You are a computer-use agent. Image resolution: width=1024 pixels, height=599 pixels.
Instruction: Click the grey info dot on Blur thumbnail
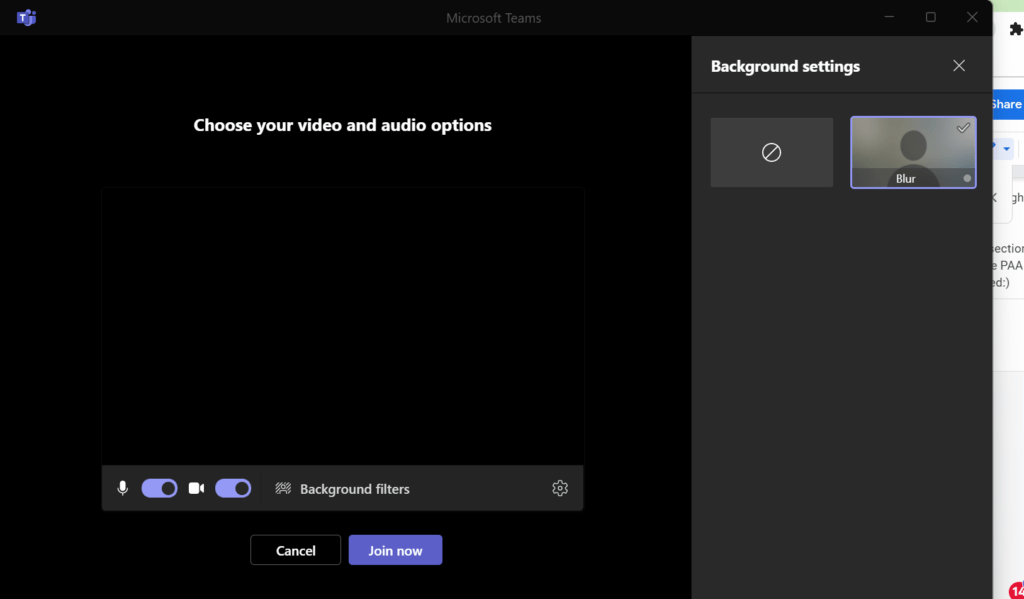click(966, 176)
